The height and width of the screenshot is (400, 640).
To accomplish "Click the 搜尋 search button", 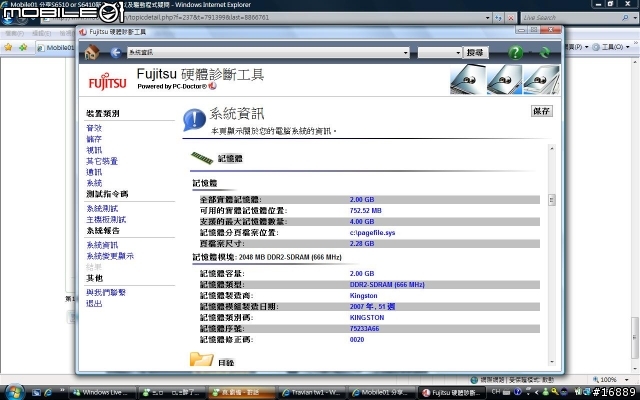I will (475, 53).
